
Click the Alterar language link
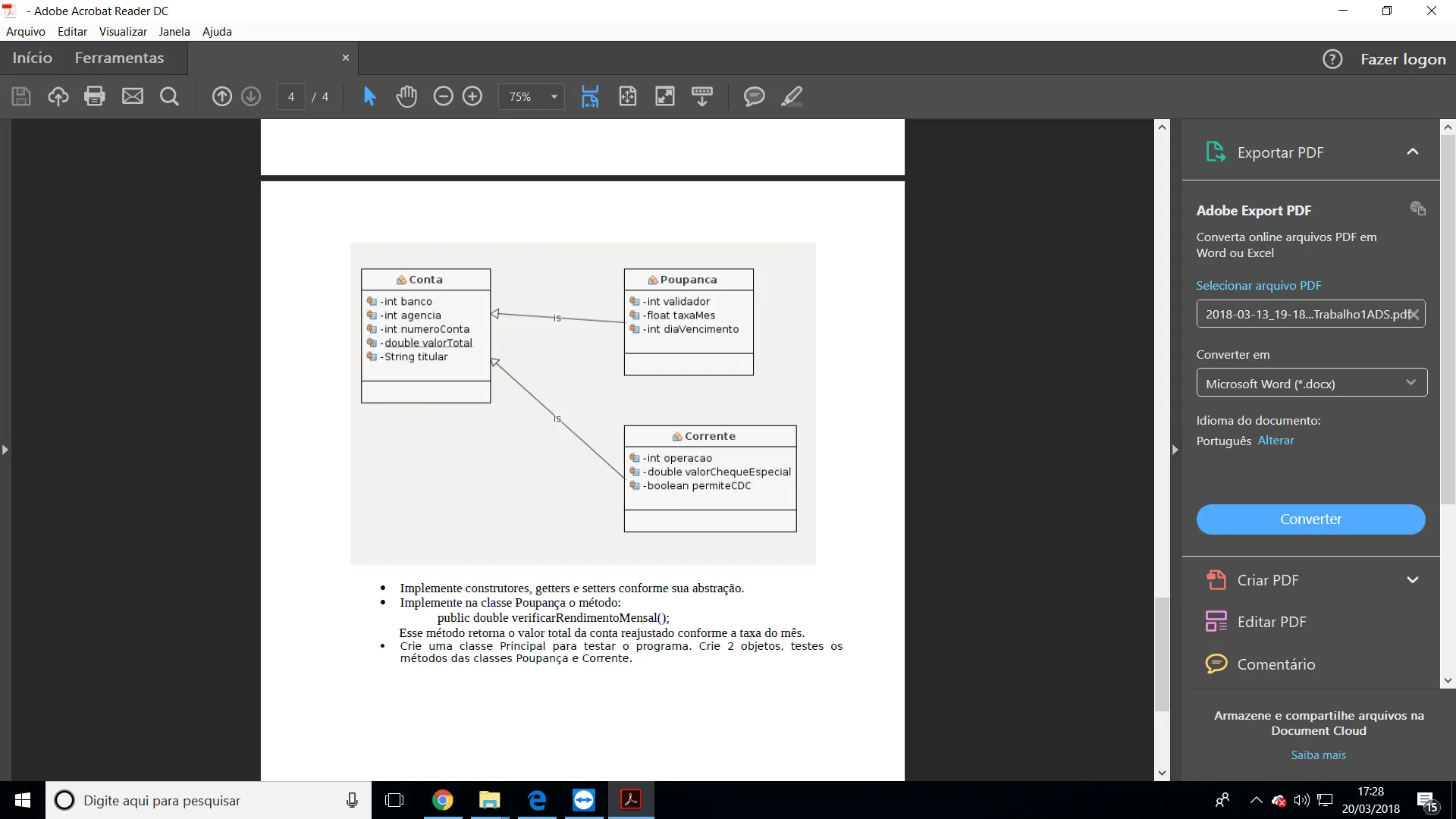(x=1276, y=441)
